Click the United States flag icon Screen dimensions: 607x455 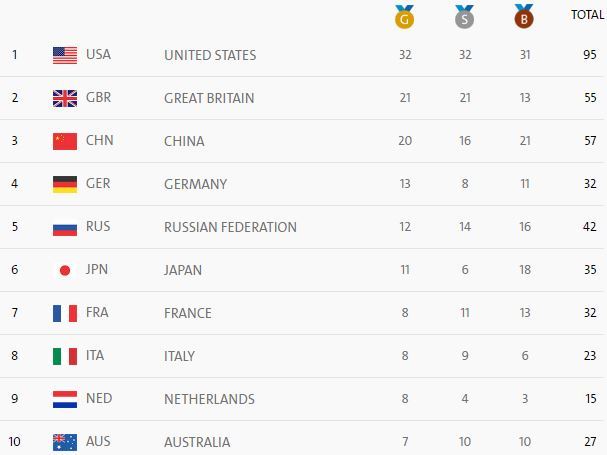[x=65, y=55]
